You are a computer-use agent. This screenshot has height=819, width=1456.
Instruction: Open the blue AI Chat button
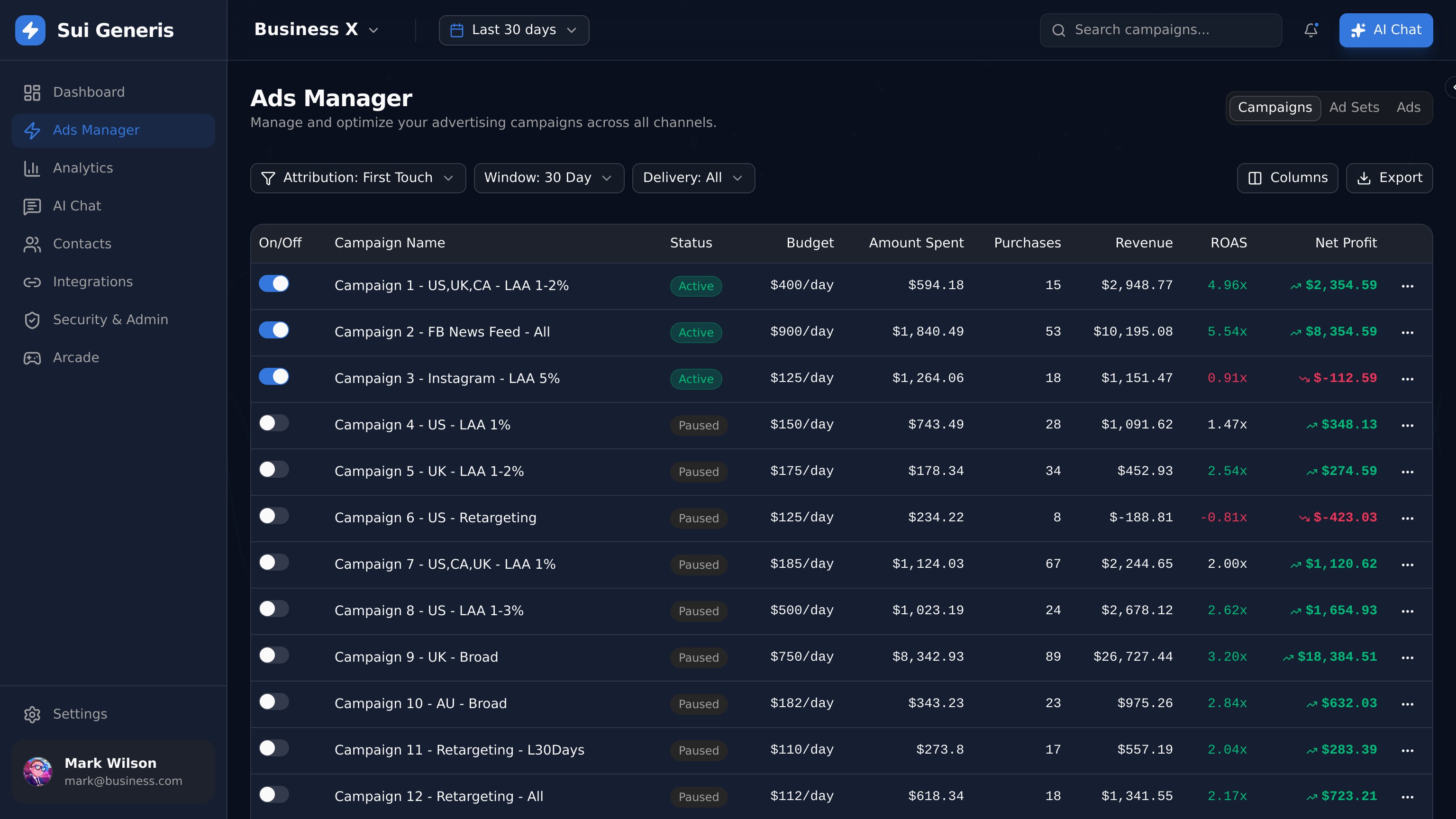(1385, 30)
